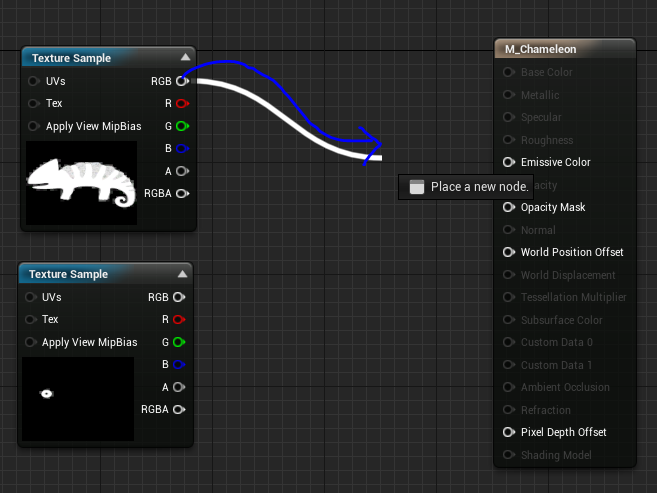Click red R output pin of top Texture Sample

(182, 103)
